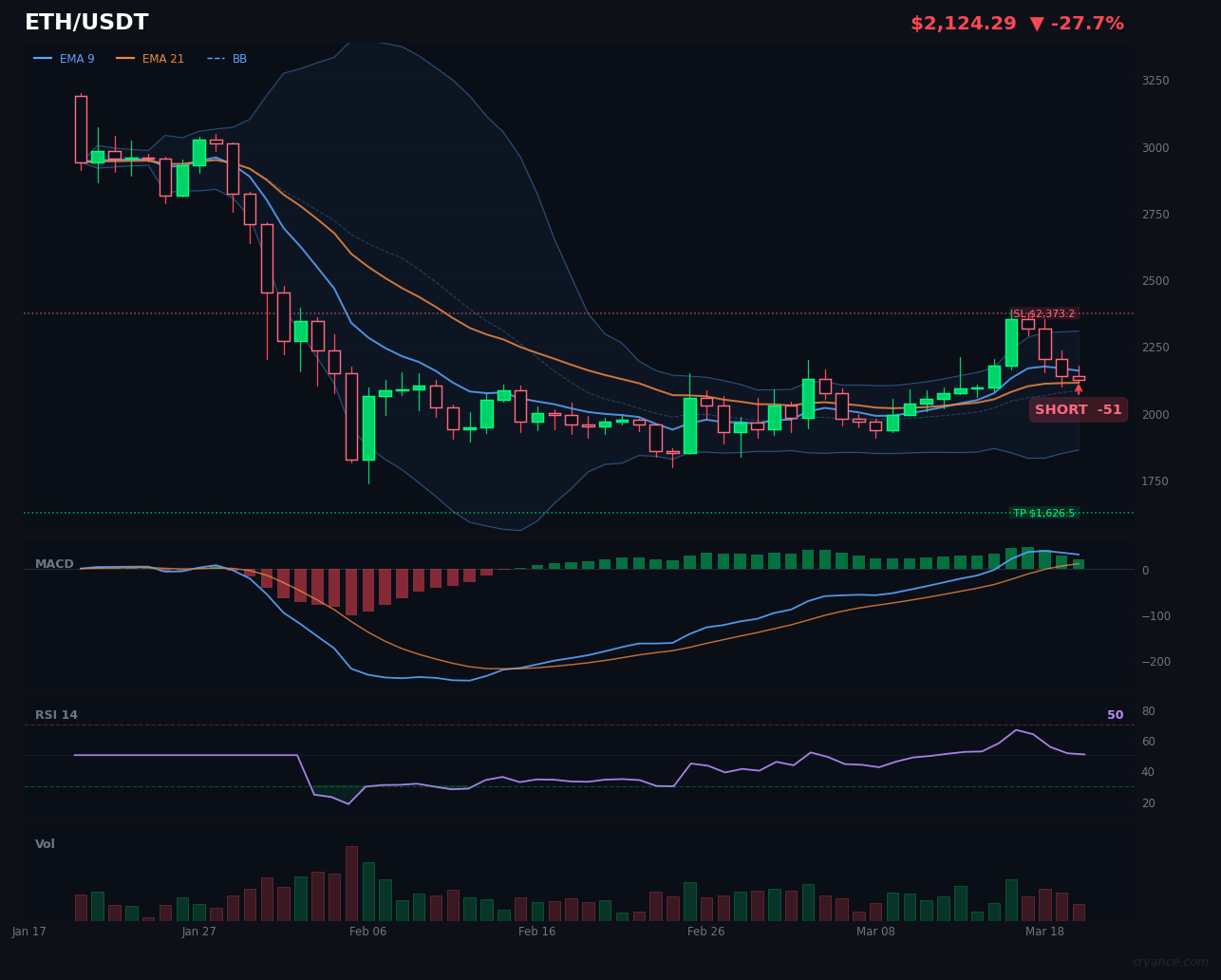Collapse the Vol volume panel
This screenshot has width=1221, height=980.
45,843
